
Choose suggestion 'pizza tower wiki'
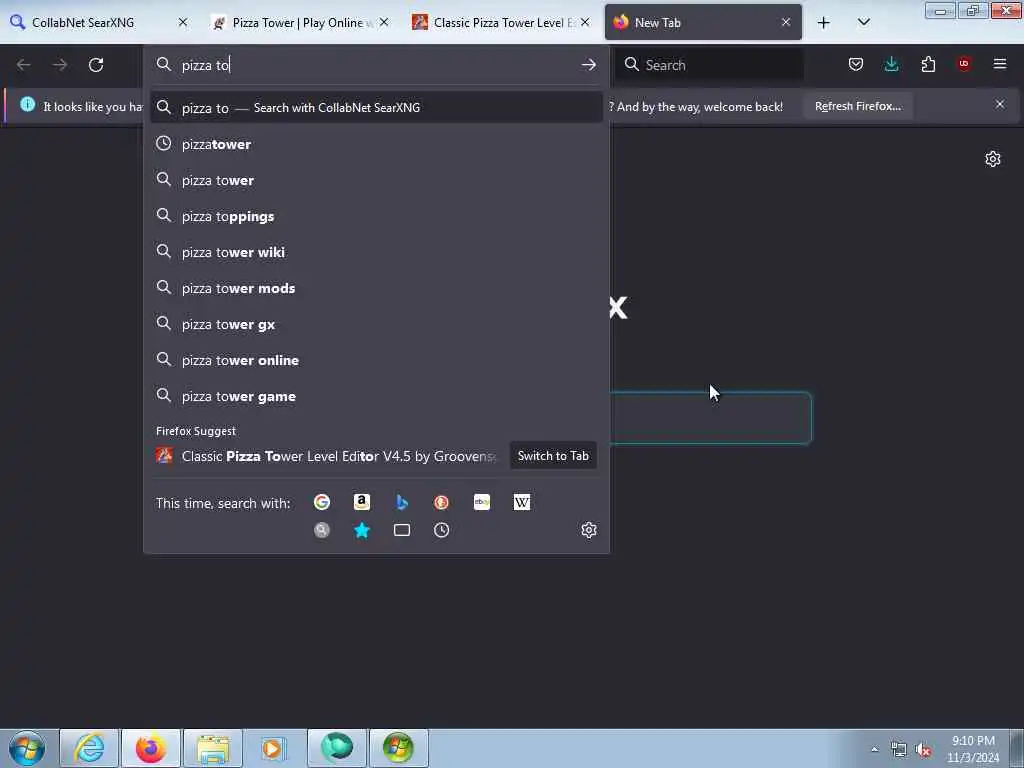(x=376, y=252)
